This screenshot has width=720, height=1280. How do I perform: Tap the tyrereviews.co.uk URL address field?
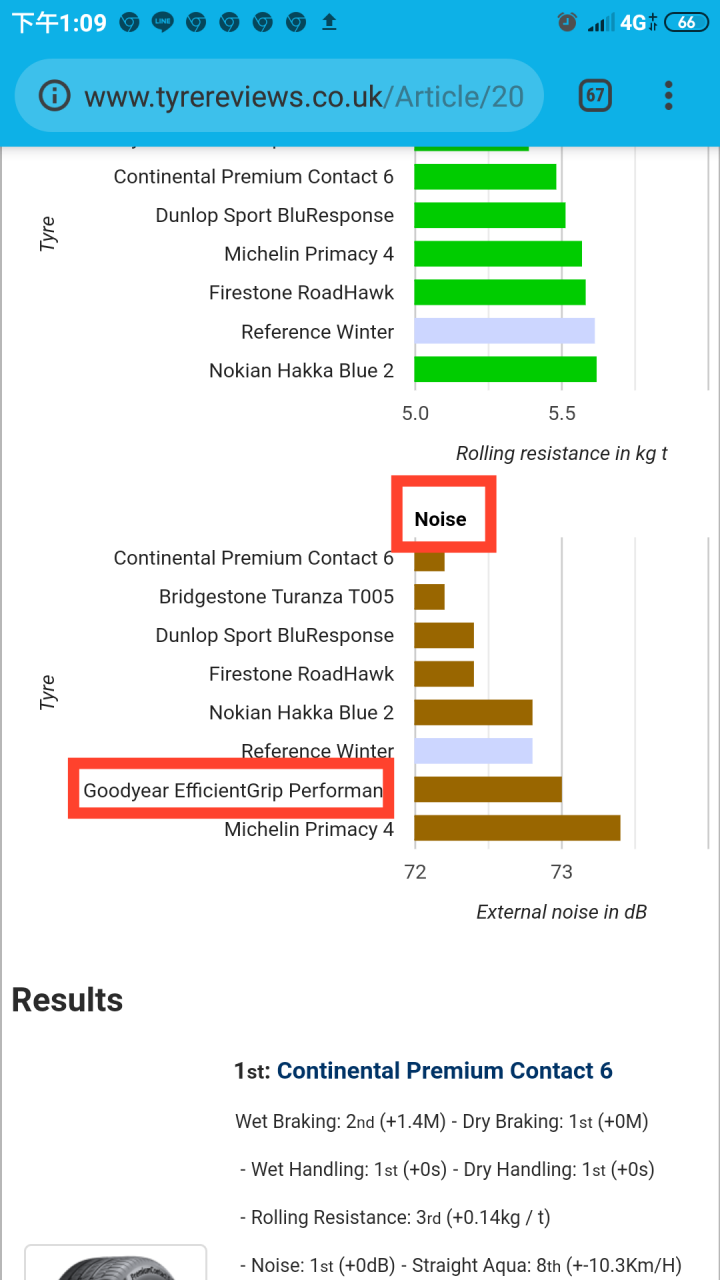tap(280, 96)
